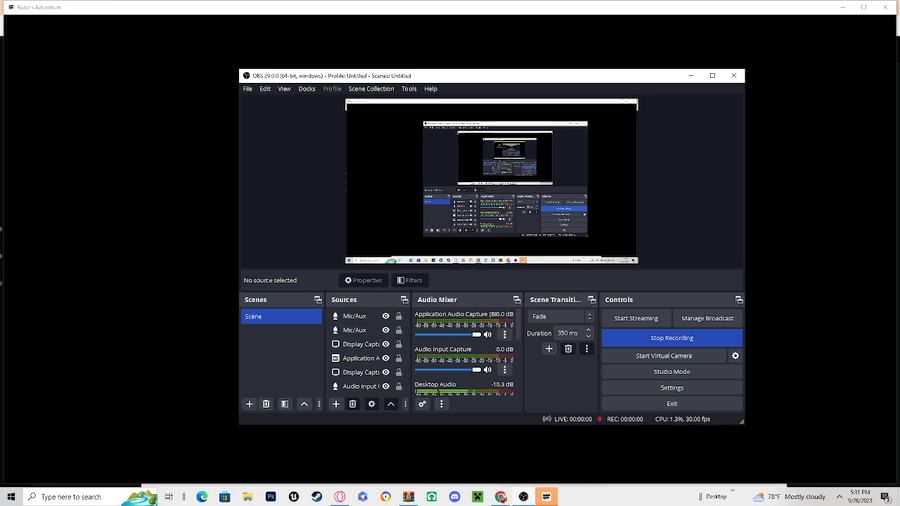The height and width of the screenshot is (506, 900).
Task: Click the OBS preview canvas
Action: [491, 181]
